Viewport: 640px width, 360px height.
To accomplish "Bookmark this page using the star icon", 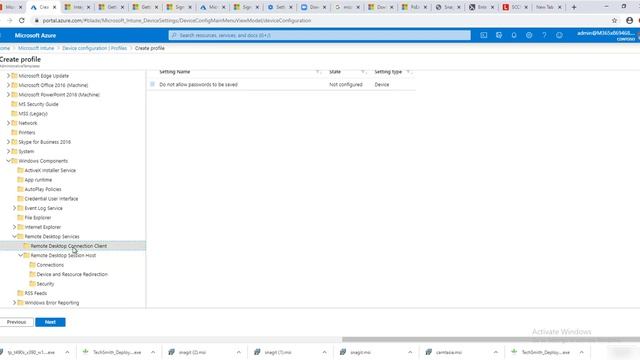I will (614, 20).
